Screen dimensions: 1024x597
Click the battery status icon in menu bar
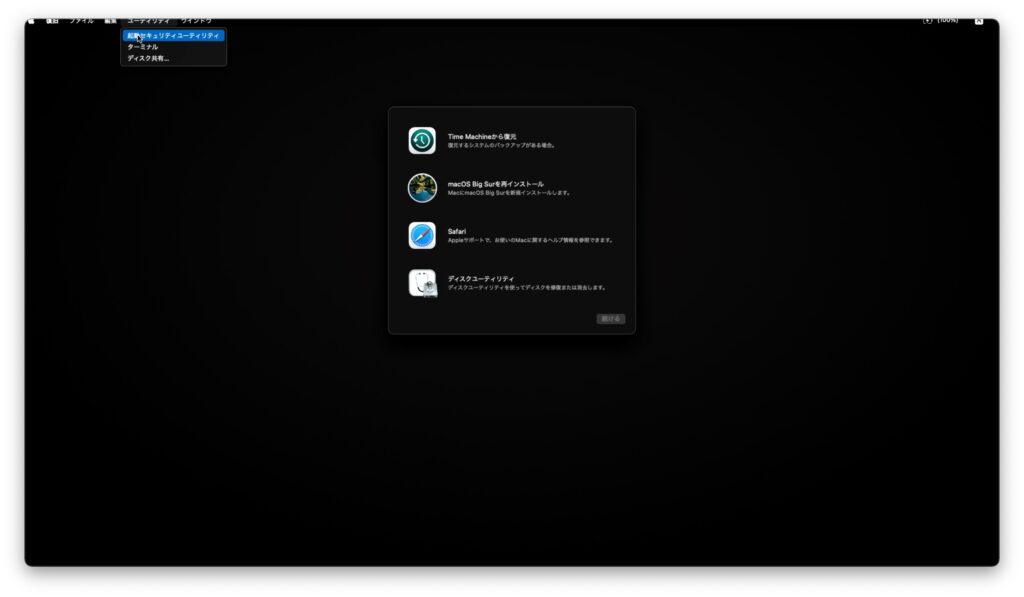pos(928,20)
